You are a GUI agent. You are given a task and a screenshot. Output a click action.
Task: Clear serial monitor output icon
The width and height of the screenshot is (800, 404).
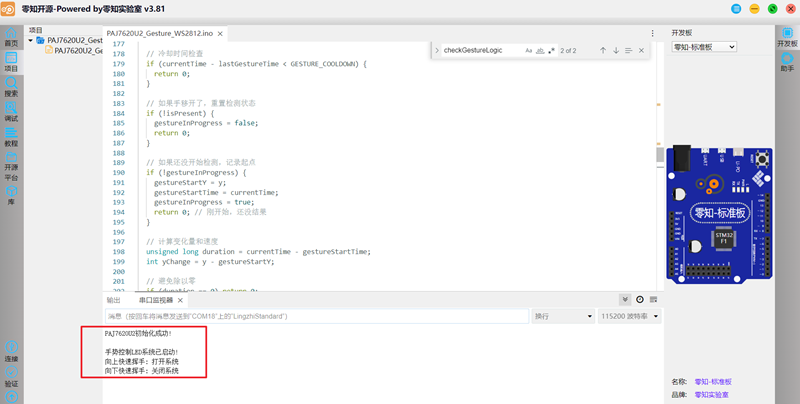pos(654,299)
